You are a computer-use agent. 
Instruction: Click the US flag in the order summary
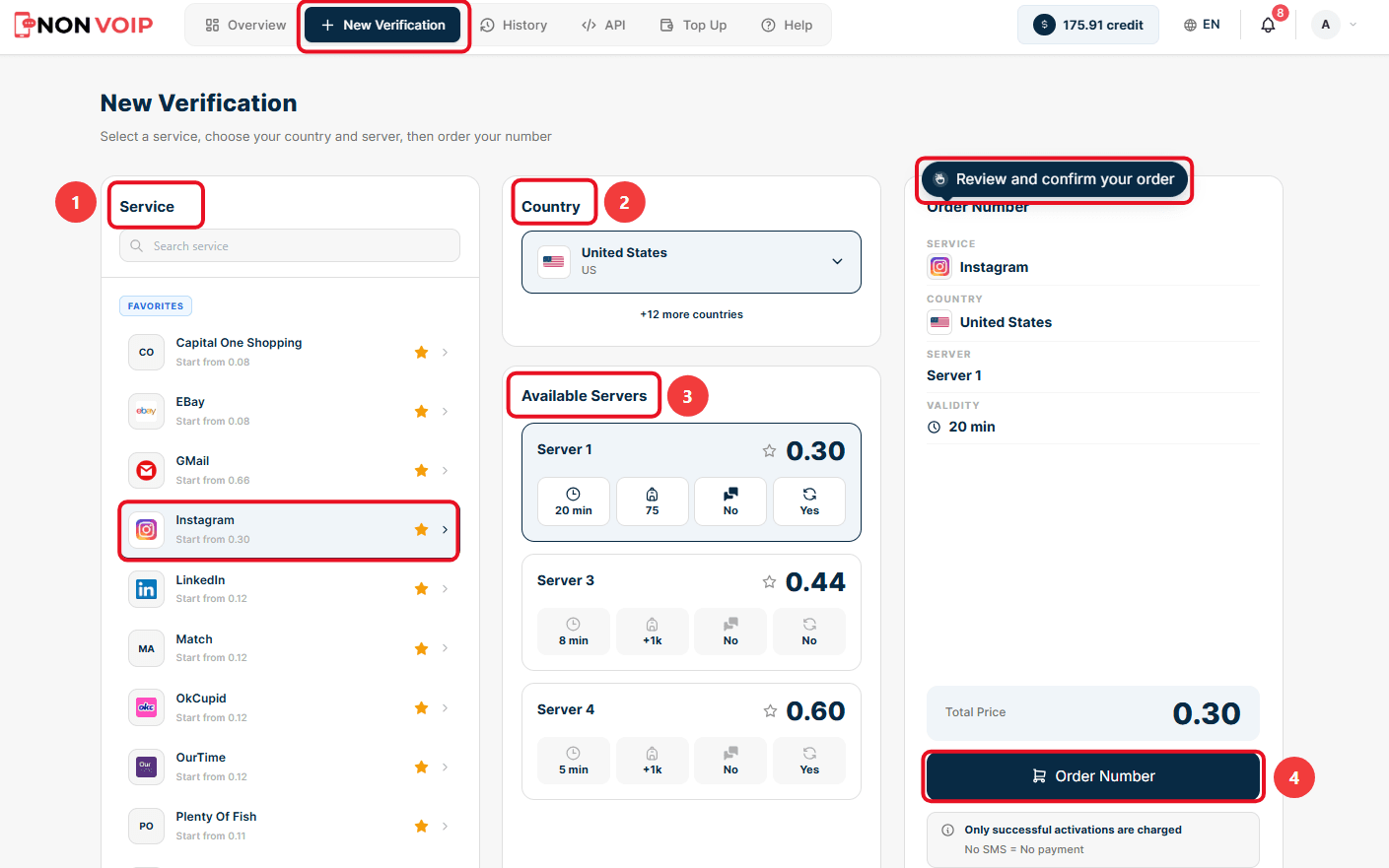939,322
